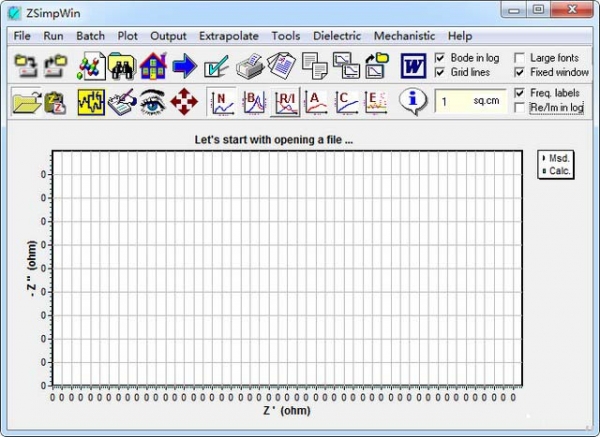This screenshot has width=600, height=437.
Task: Toggle the Grid lines checkbox
Action: [440, 72]
